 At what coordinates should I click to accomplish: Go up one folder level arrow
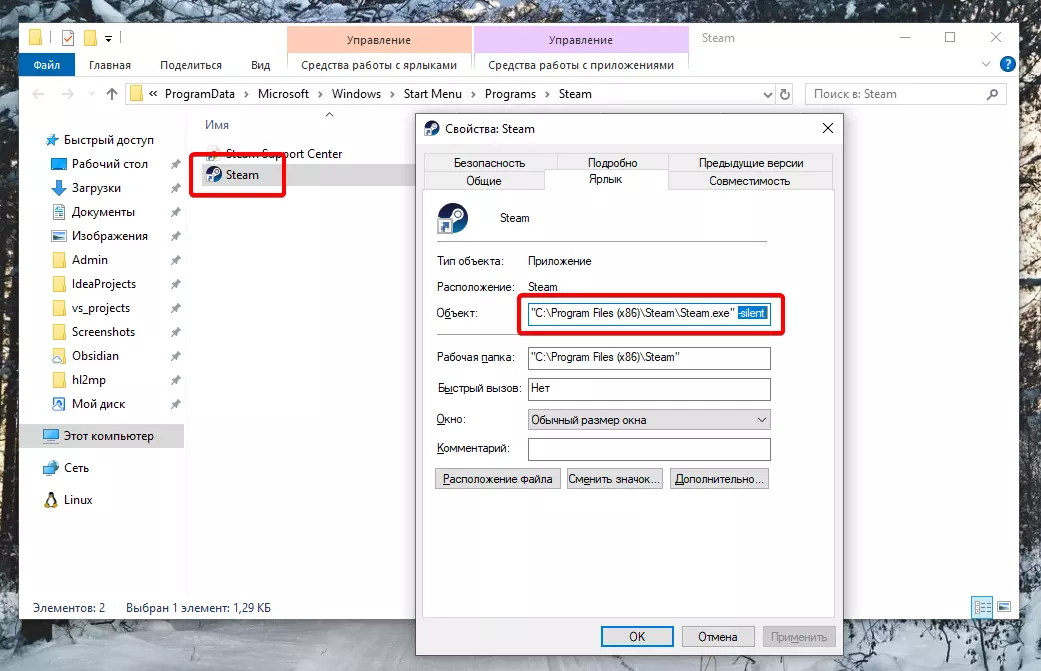(x=112, y=94)
